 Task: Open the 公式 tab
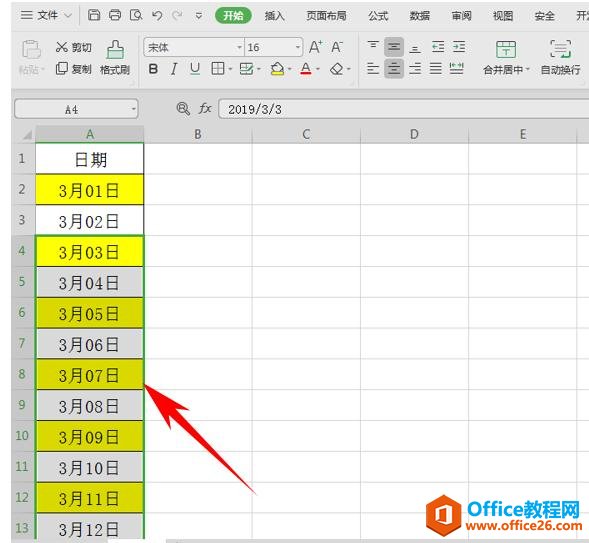pyautogui.click(x=378, y=15)
